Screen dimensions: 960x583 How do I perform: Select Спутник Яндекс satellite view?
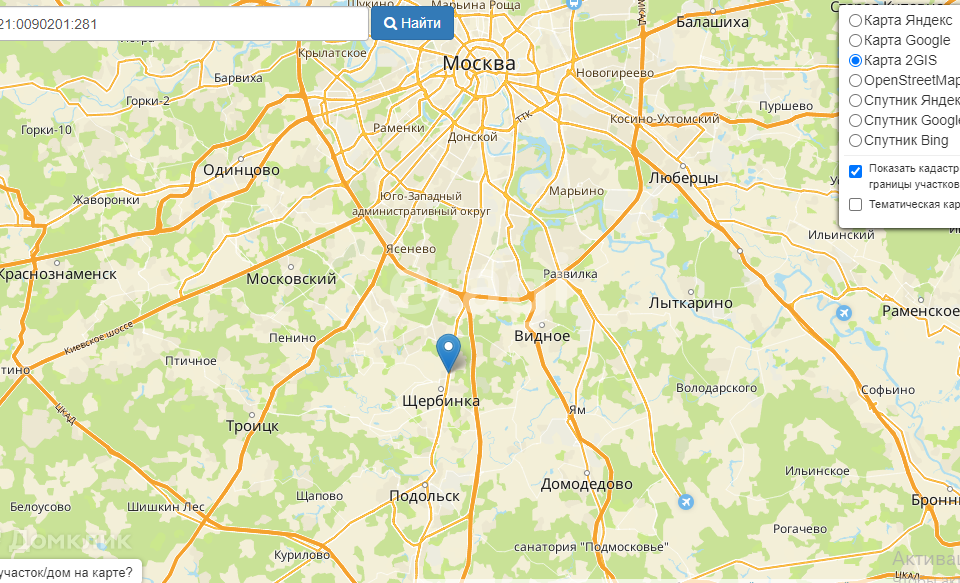855,100
